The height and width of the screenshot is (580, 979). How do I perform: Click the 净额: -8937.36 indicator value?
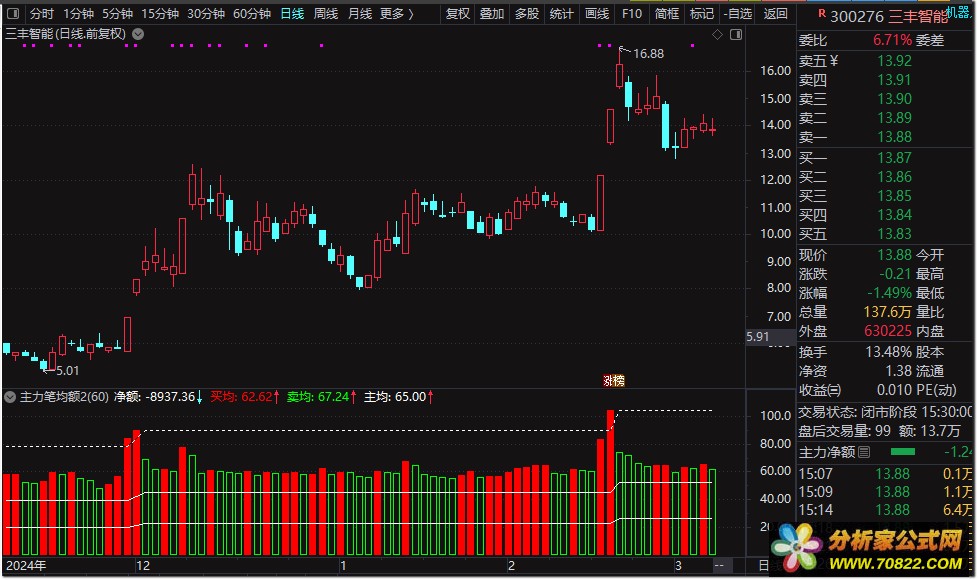[x=158, y=397]
